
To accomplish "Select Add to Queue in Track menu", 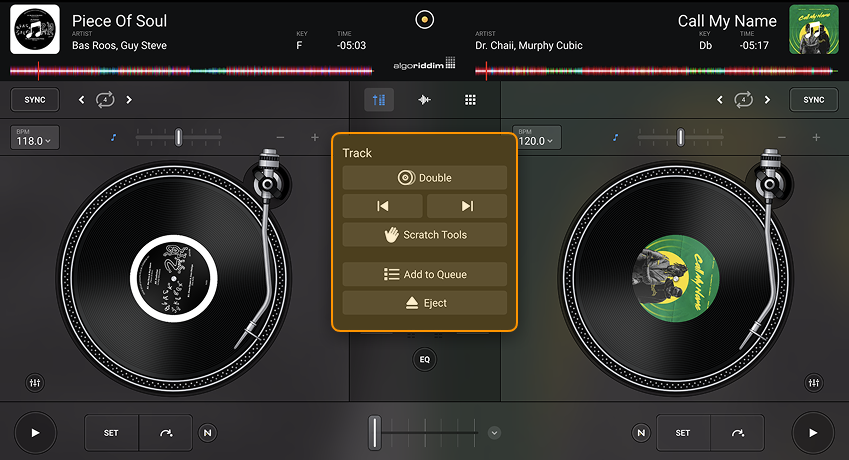I will pos(424,274).
